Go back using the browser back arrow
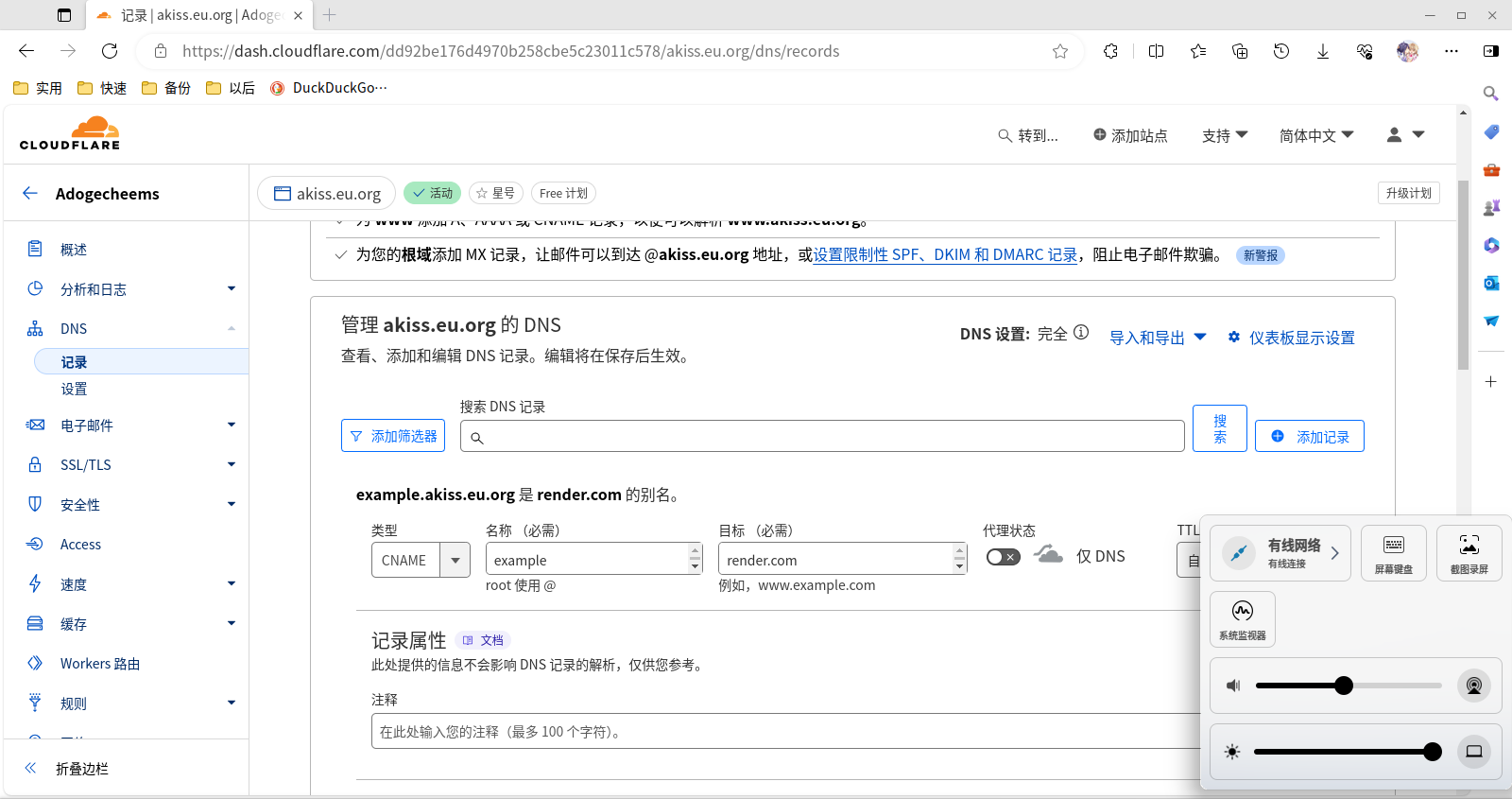1512x799 pixels. pyautogui.click(x=26, y=51)
